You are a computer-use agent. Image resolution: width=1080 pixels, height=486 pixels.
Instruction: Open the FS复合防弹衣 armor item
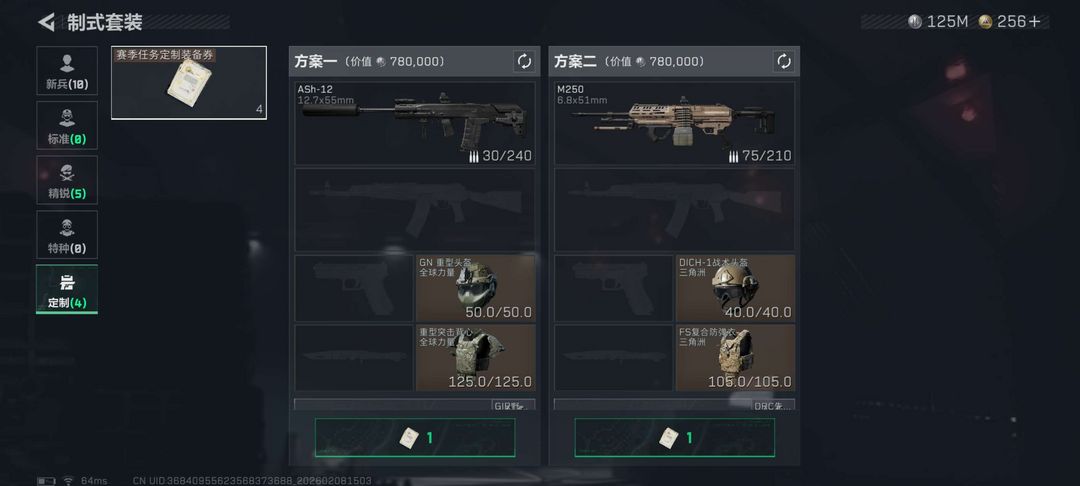click(735, 358)
